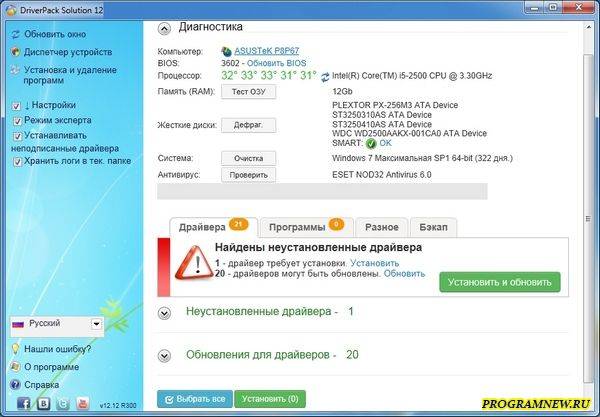Click the Выбрать все button
This screenshot has width=600, height=417.
pyautogui.click(x=195, y=399)
